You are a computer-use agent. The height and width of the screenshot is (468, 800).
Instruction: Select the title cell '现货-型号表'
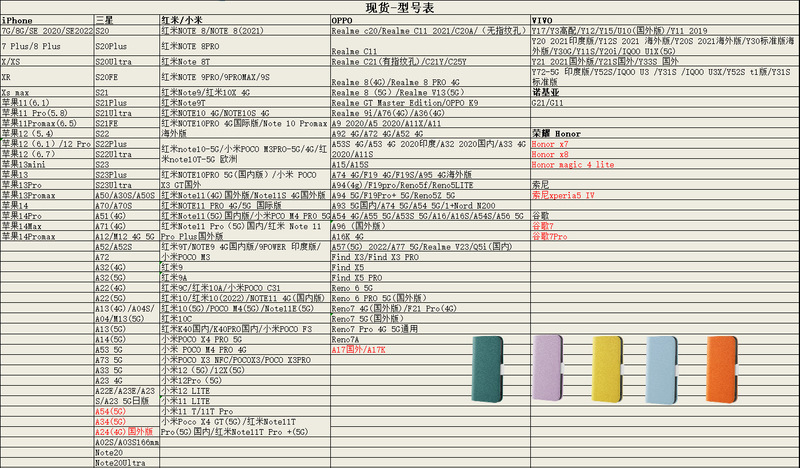click(400, 8)
